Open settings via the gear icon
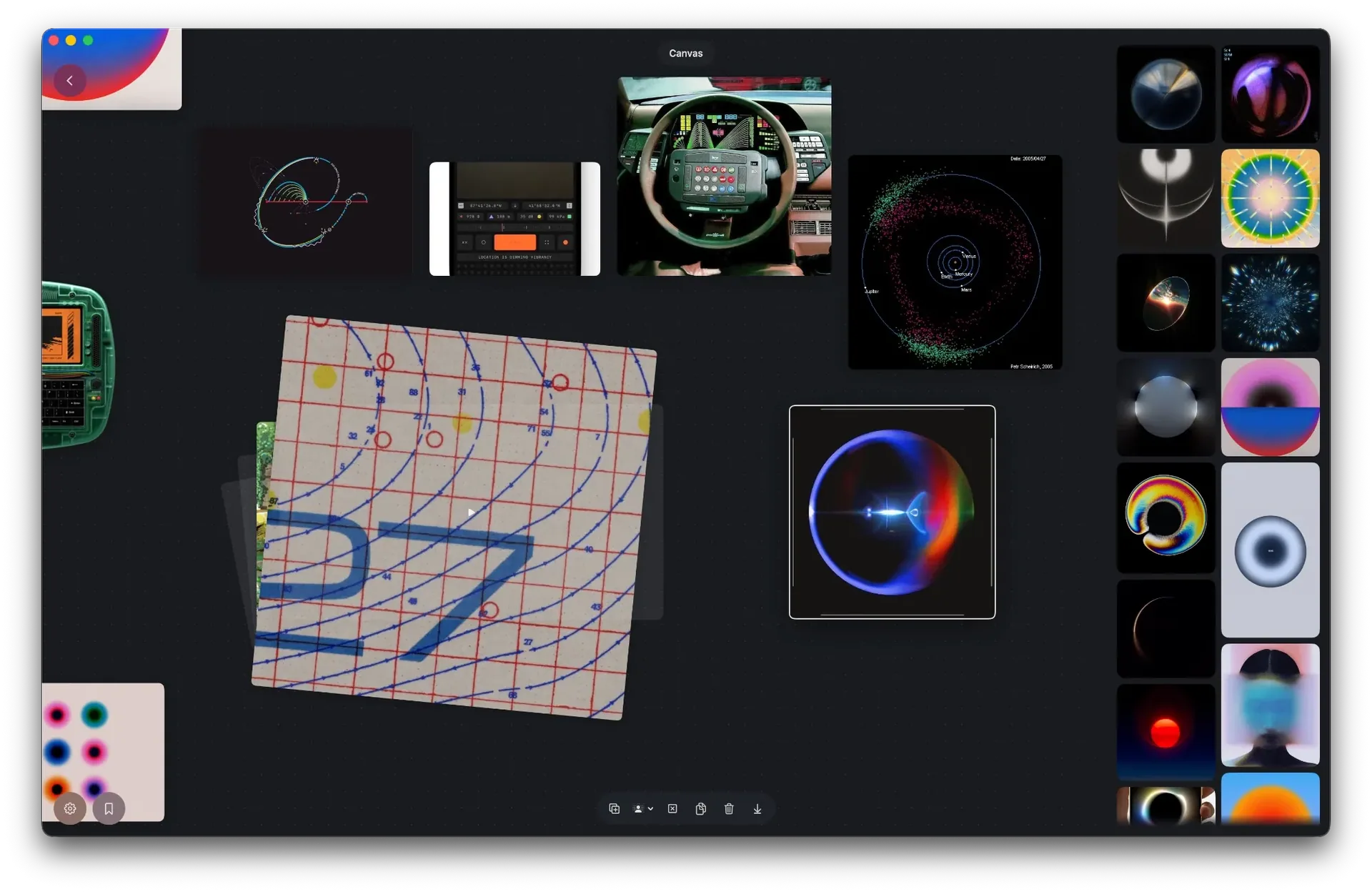 (70, 808)
